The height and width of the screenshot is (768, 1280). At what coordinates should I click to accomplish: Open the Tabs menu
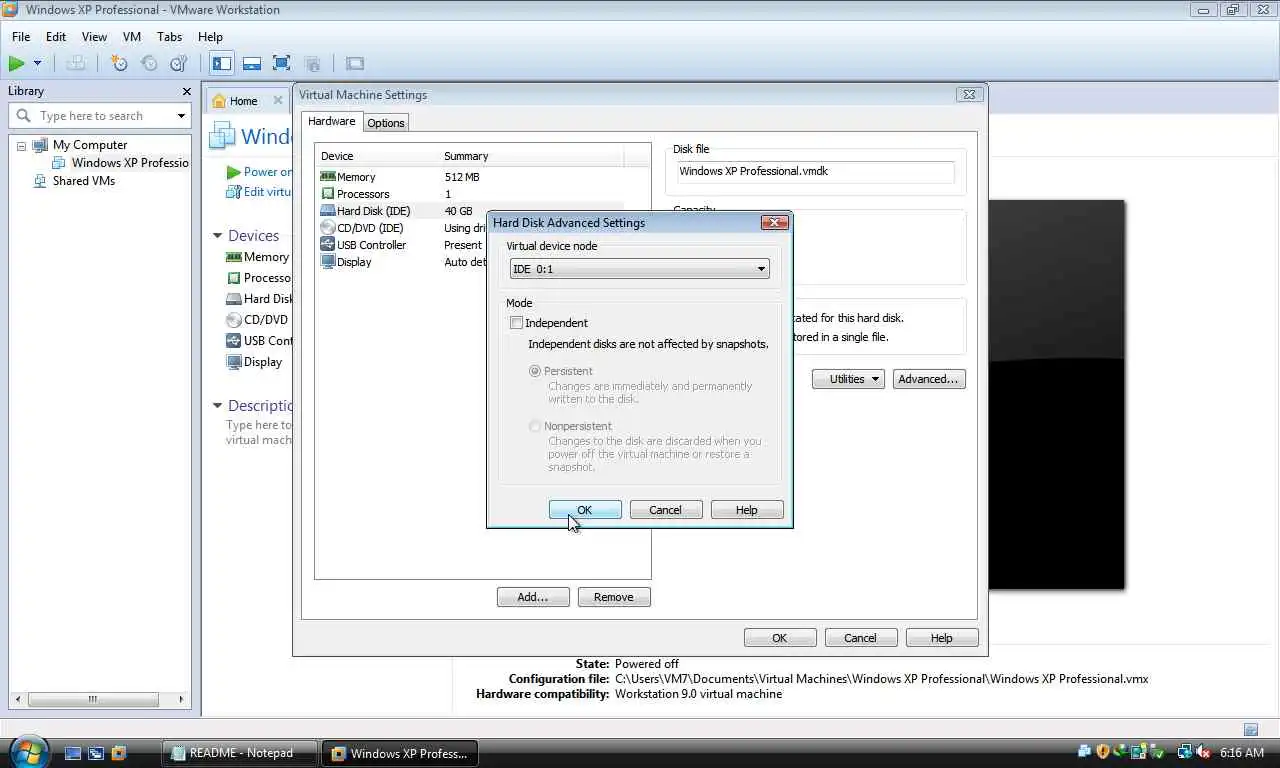pyautogui.click(x=170, y=37)
